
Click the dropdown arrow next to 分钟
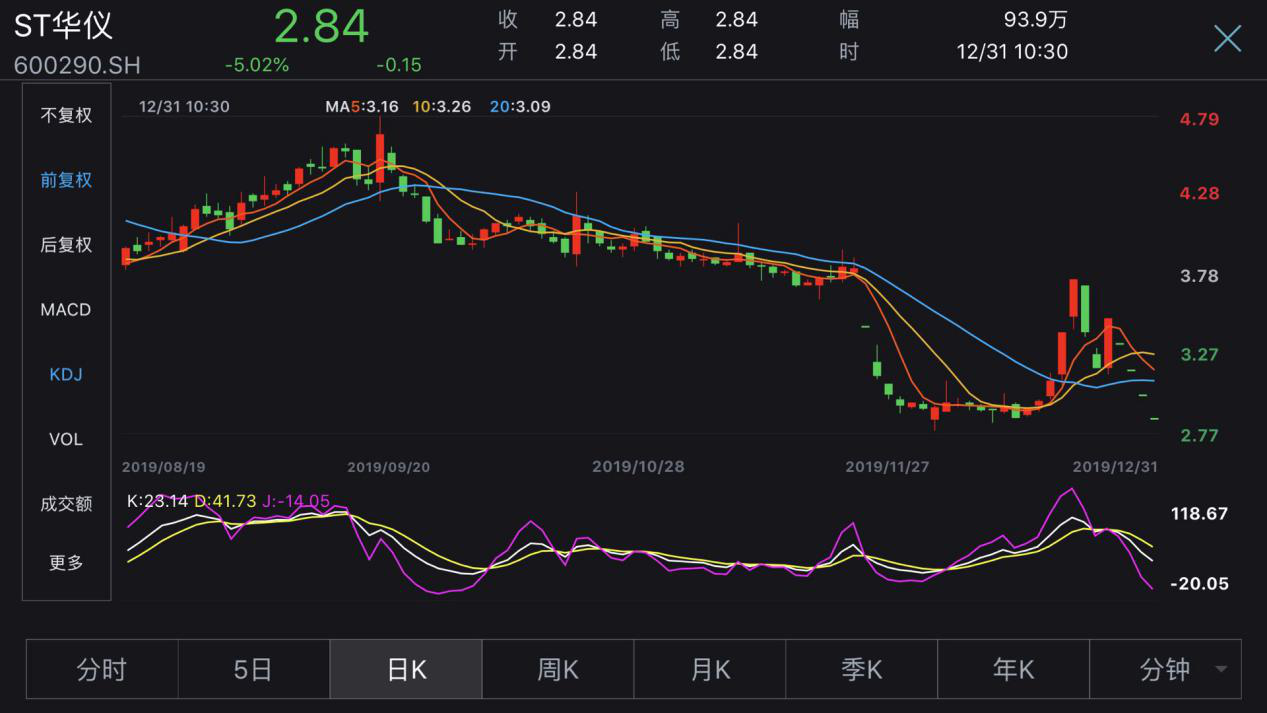pos(1221,670)
